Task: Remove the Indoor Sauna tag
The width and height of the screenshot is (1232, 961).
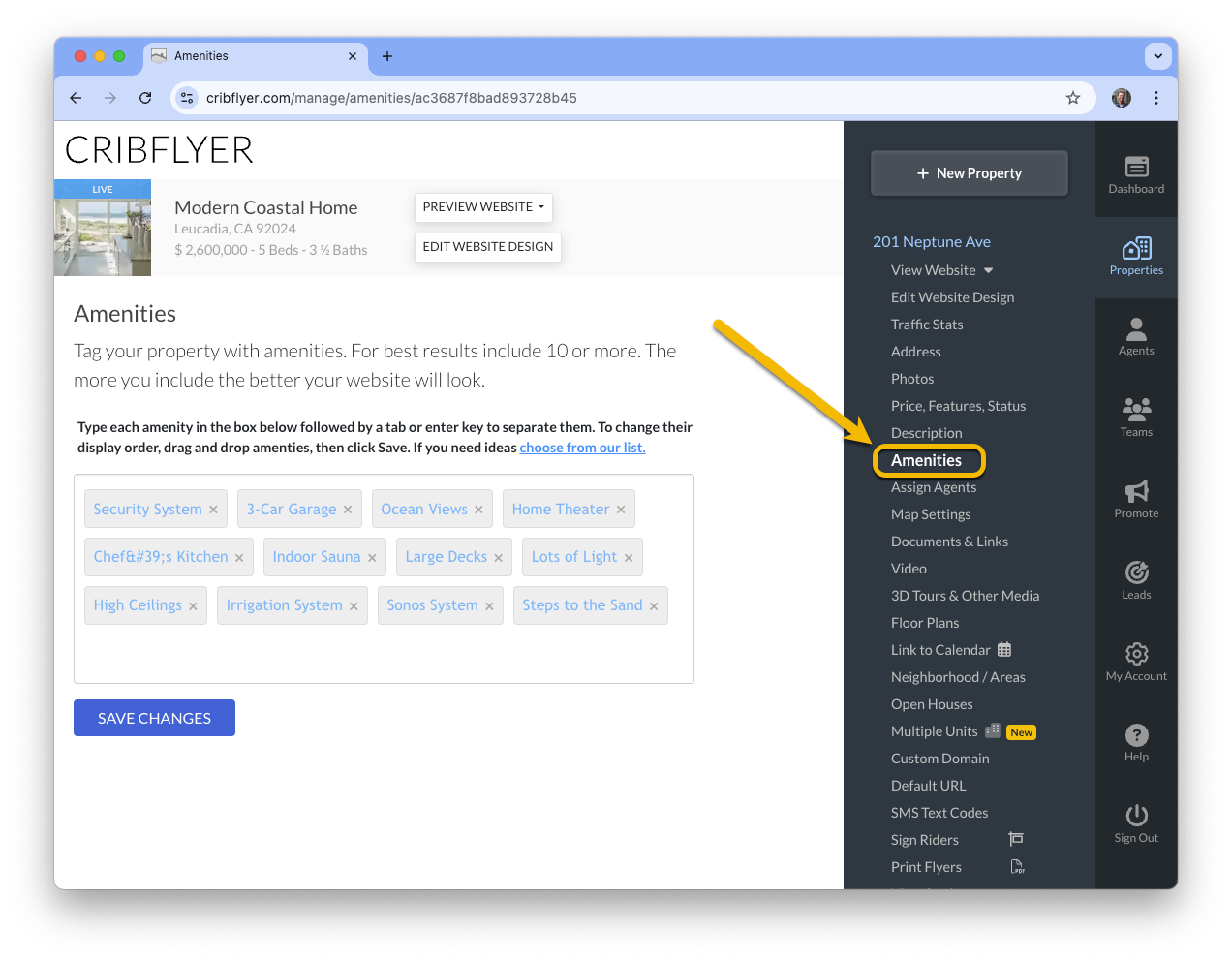Action: click(372, 558)
